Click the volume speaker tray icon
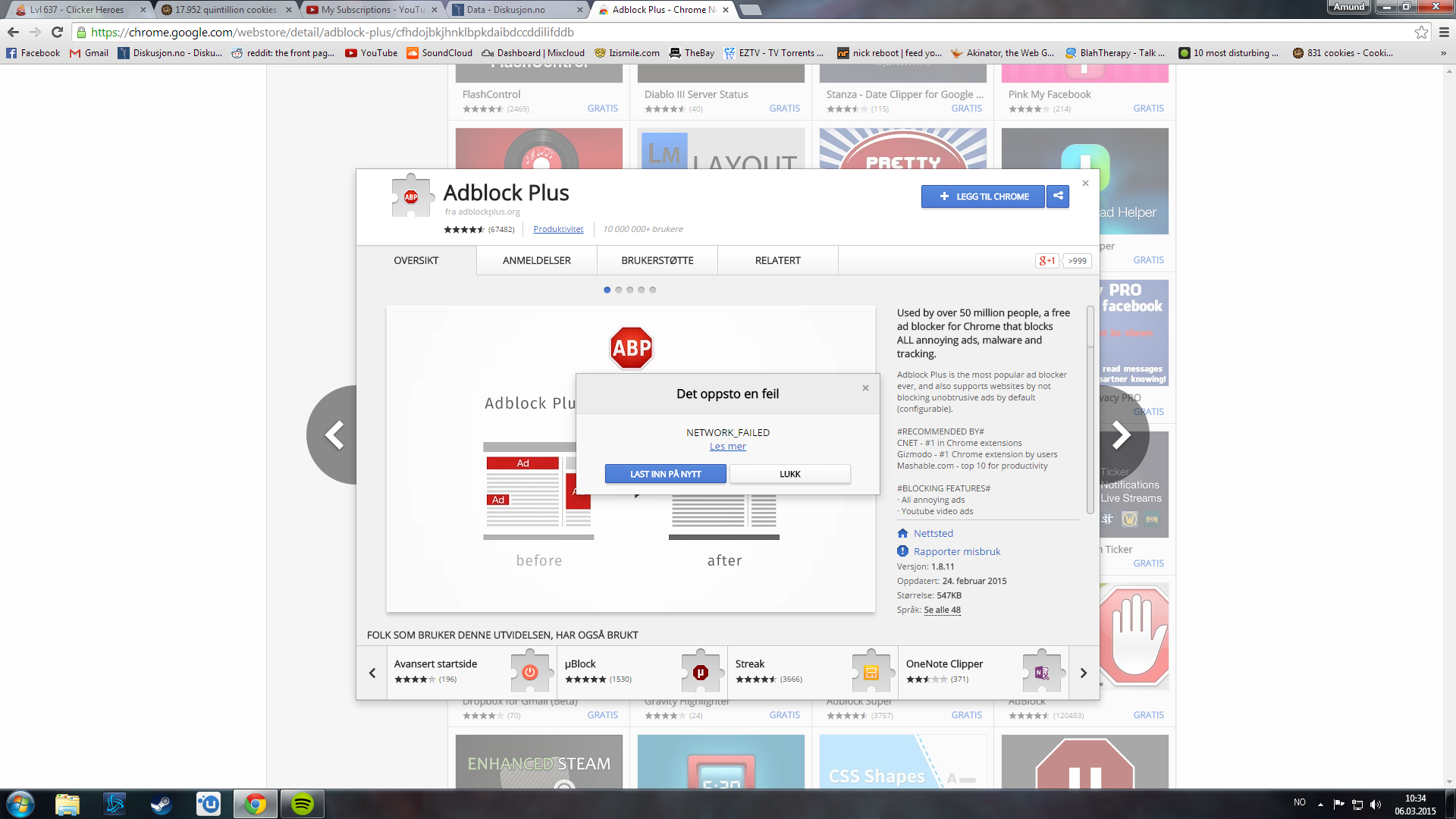1456x819 pixels. coord(1376,804)
